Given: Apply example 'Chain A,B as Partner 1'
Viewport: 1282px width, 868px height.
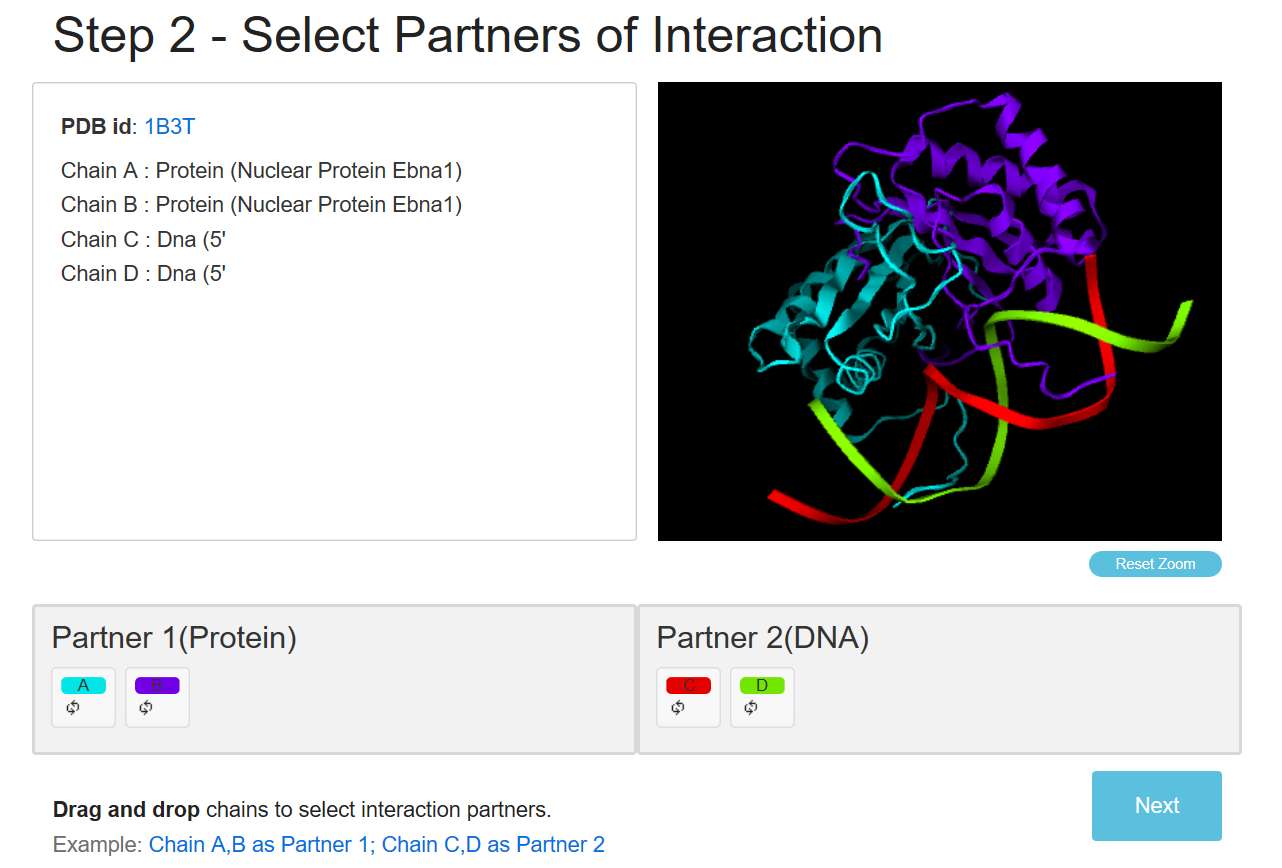Looking at the screenshot, I should tap(258, 845).
